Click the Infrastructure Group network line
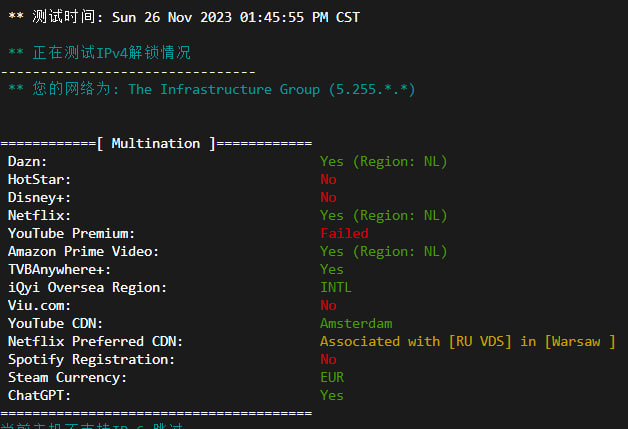 coord(211,89)
